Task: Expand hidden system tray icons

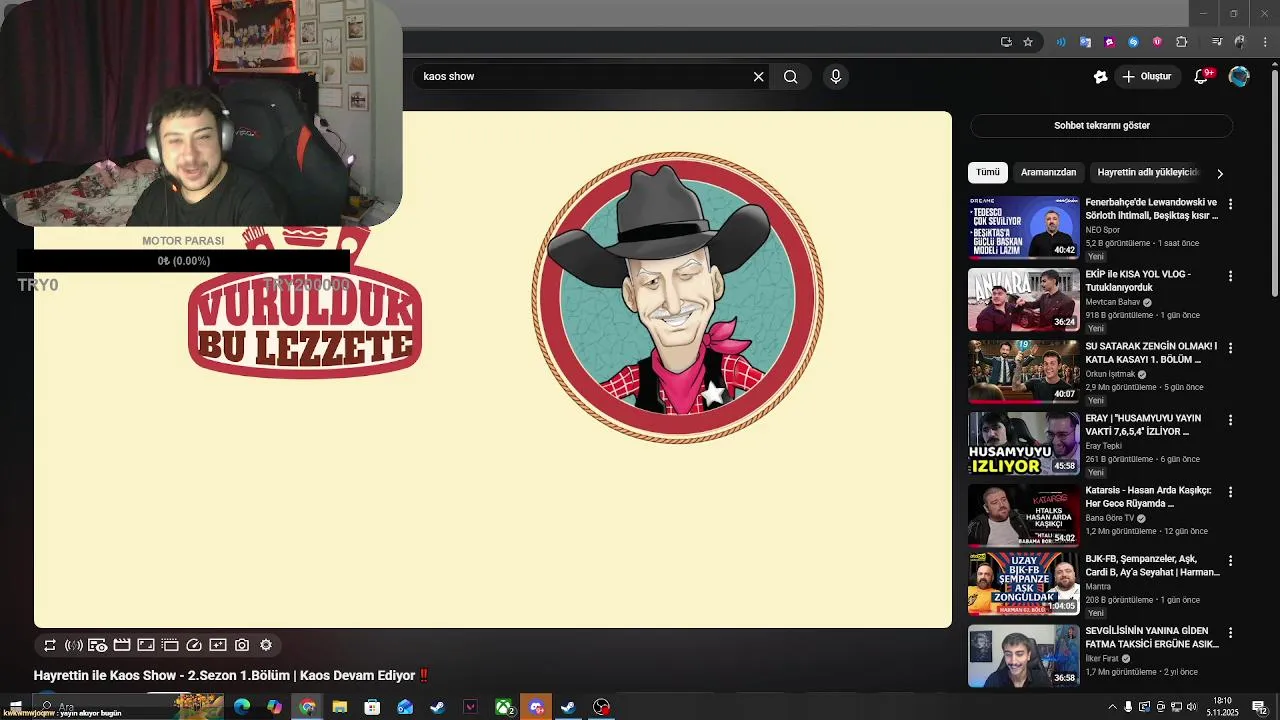Action: point(1112,707)
